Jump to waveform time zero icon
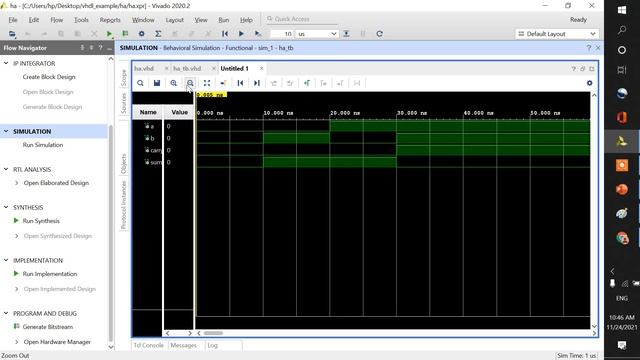Viewport: 640px width, 360px height. click(240, 83)
